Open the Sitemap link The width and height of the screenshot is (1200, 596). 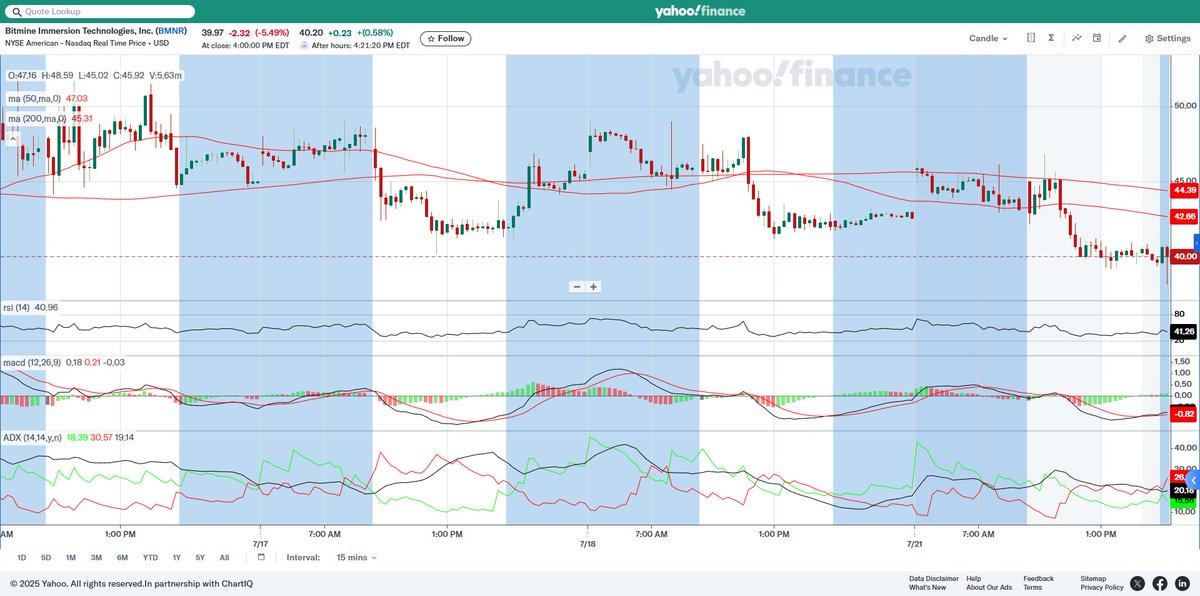[x=1094, y=578]
